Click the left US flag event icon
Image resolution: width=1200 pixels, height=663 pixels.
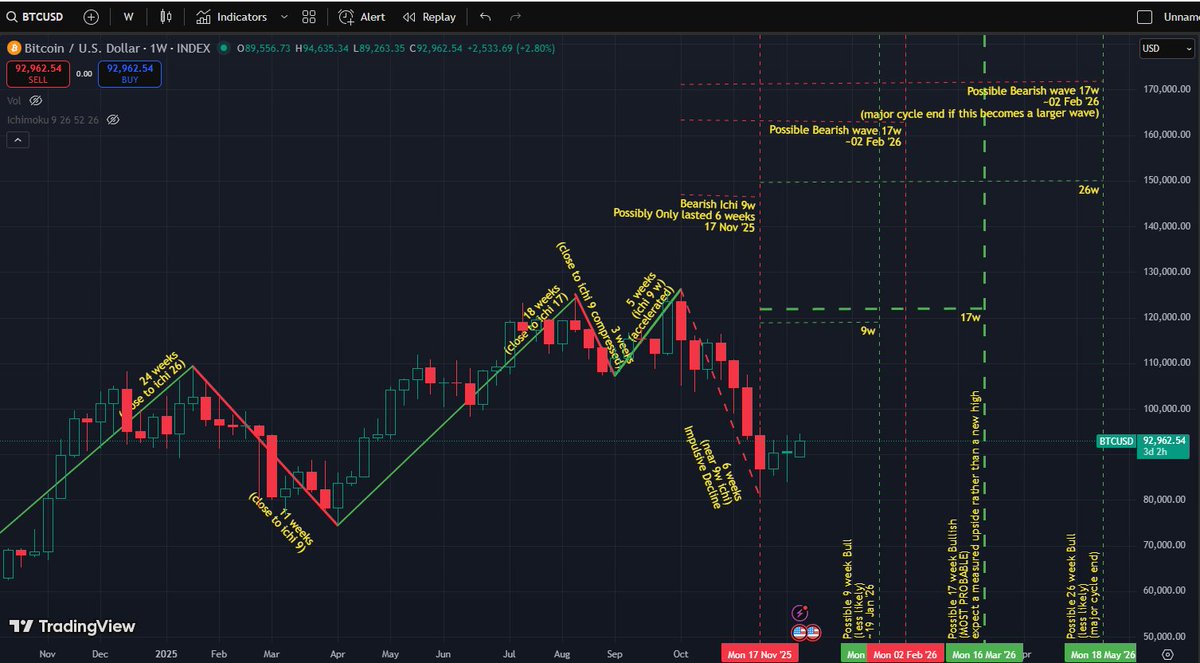pyautogui.click(x=800, y=632)
